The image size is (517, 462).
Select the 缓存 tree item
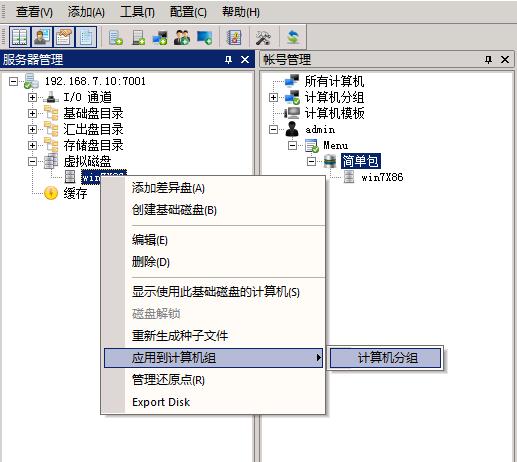[x=75, y=193]
